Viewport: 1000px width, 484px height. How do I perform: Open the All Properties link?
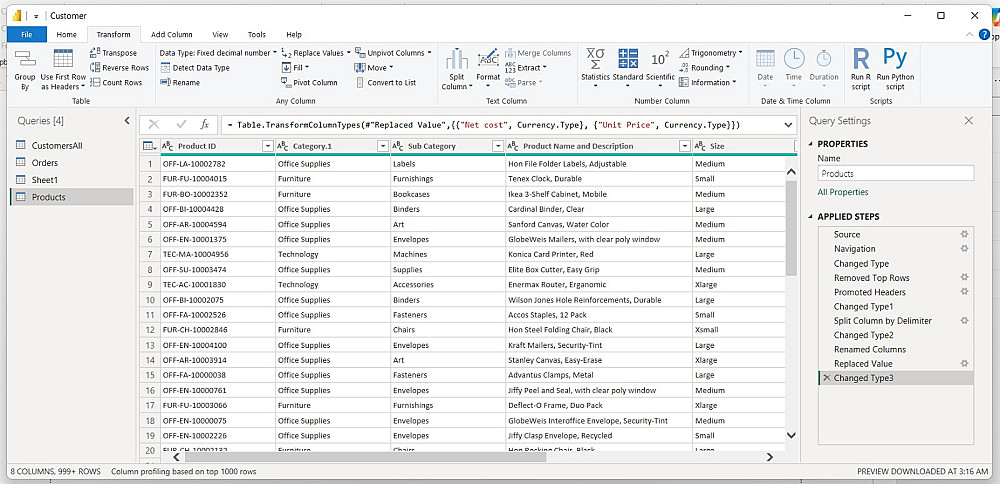point(842,192)
